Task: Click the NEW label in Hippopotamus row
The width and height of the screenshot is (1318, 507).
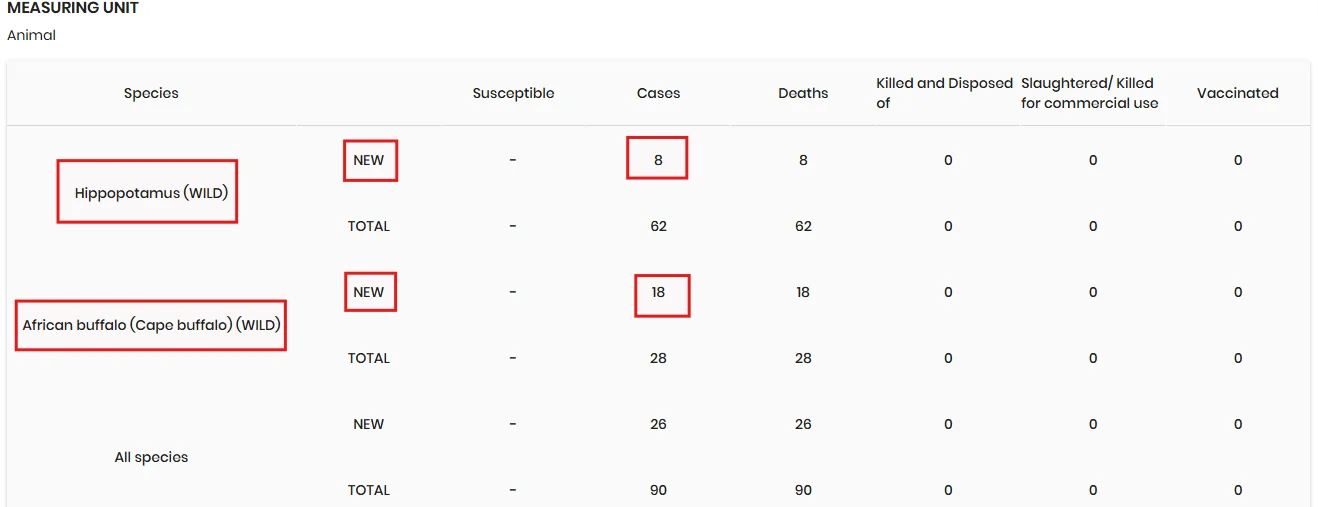Action: click(x=369, y=160)
